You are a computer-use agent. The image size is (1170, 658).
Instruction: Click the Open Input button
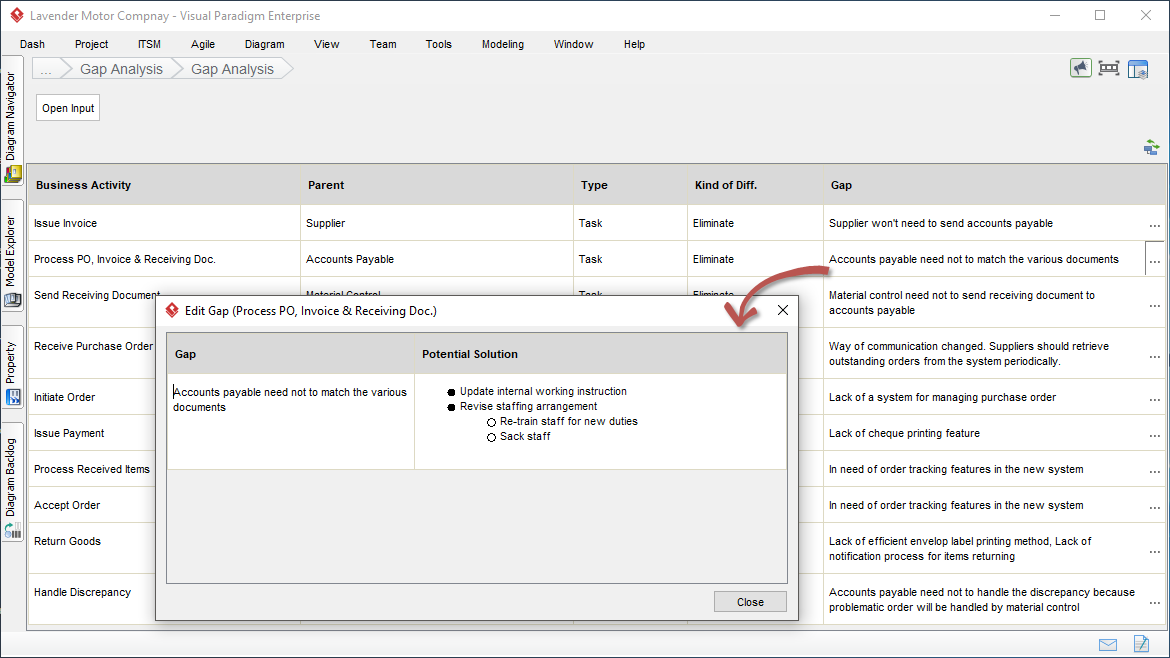pos(68,108)
